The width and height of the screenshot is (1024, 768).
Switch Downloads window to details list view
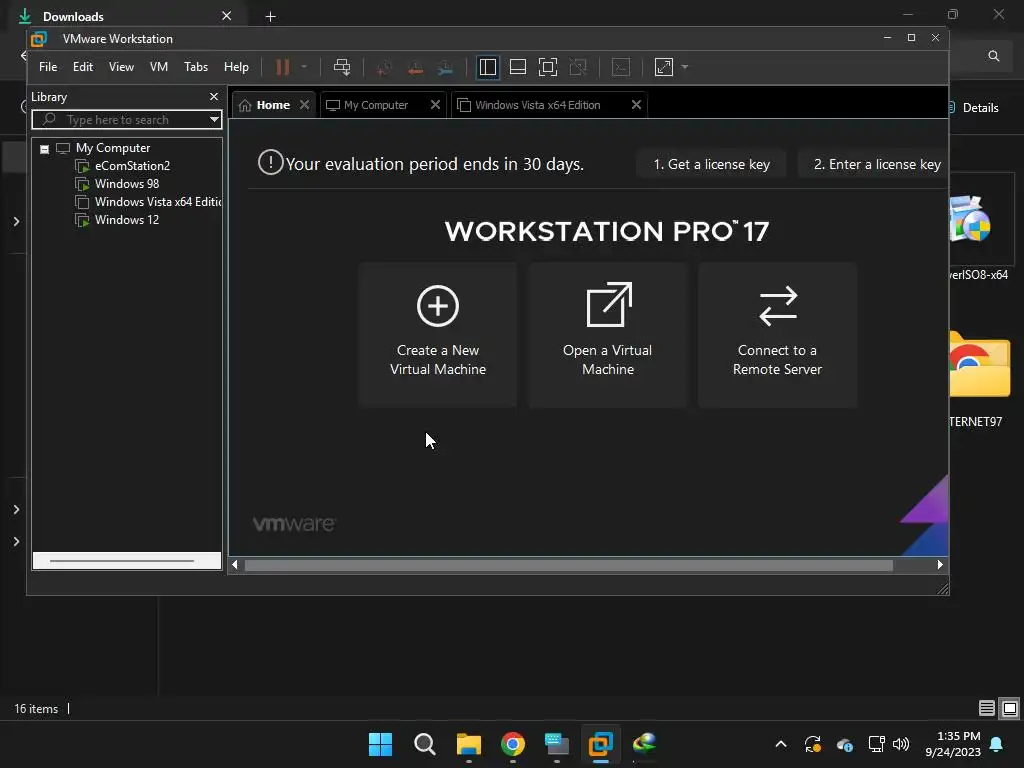[x=987, y=708]
